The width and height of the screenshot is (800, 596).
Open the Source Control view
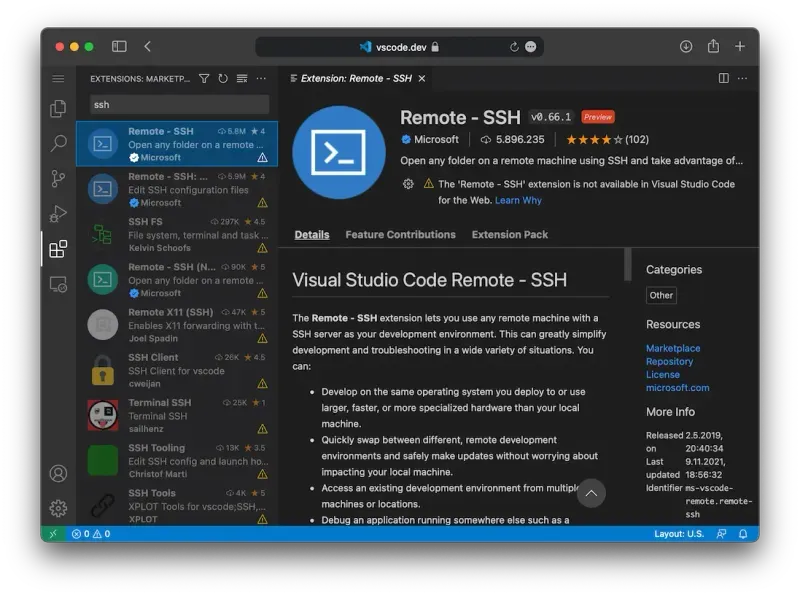click(x=58, y=179)
